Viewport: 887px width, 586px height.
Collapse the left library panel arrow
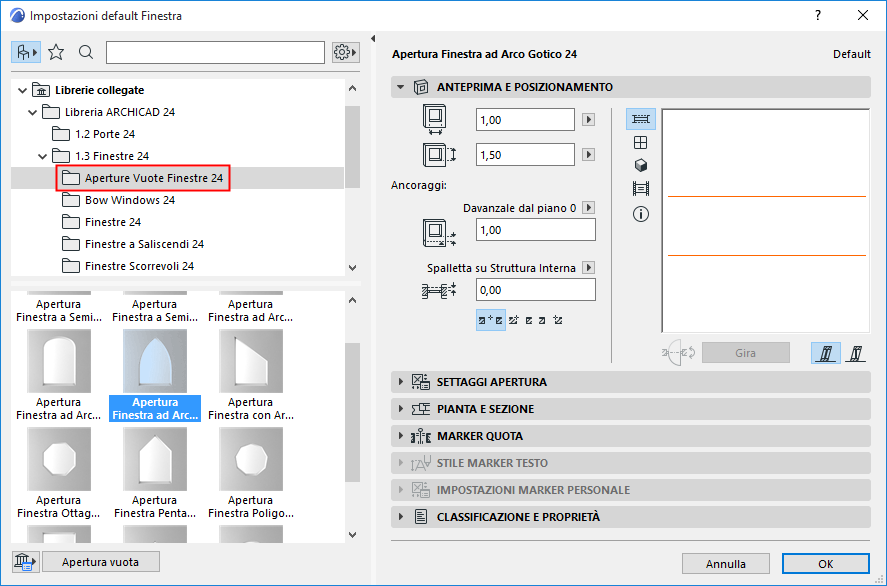[x=373, y=38]
